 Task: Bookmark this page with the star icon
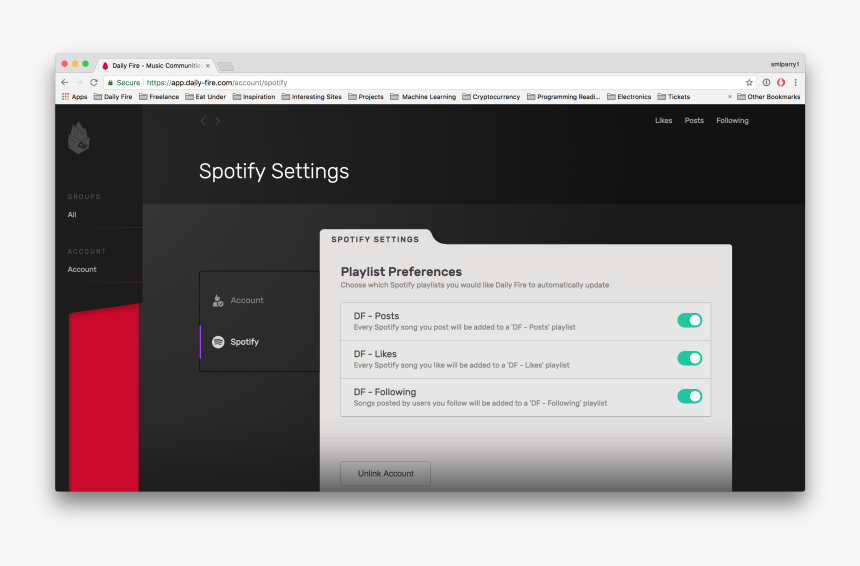749,82
